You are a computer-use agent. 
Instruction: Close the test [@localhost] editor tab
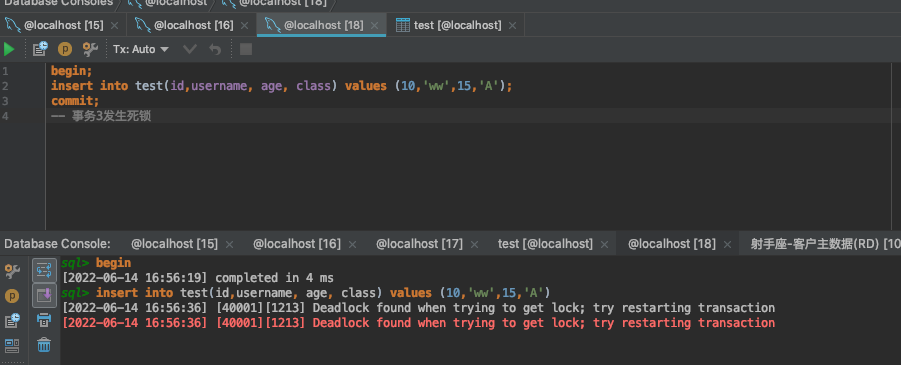512,26
